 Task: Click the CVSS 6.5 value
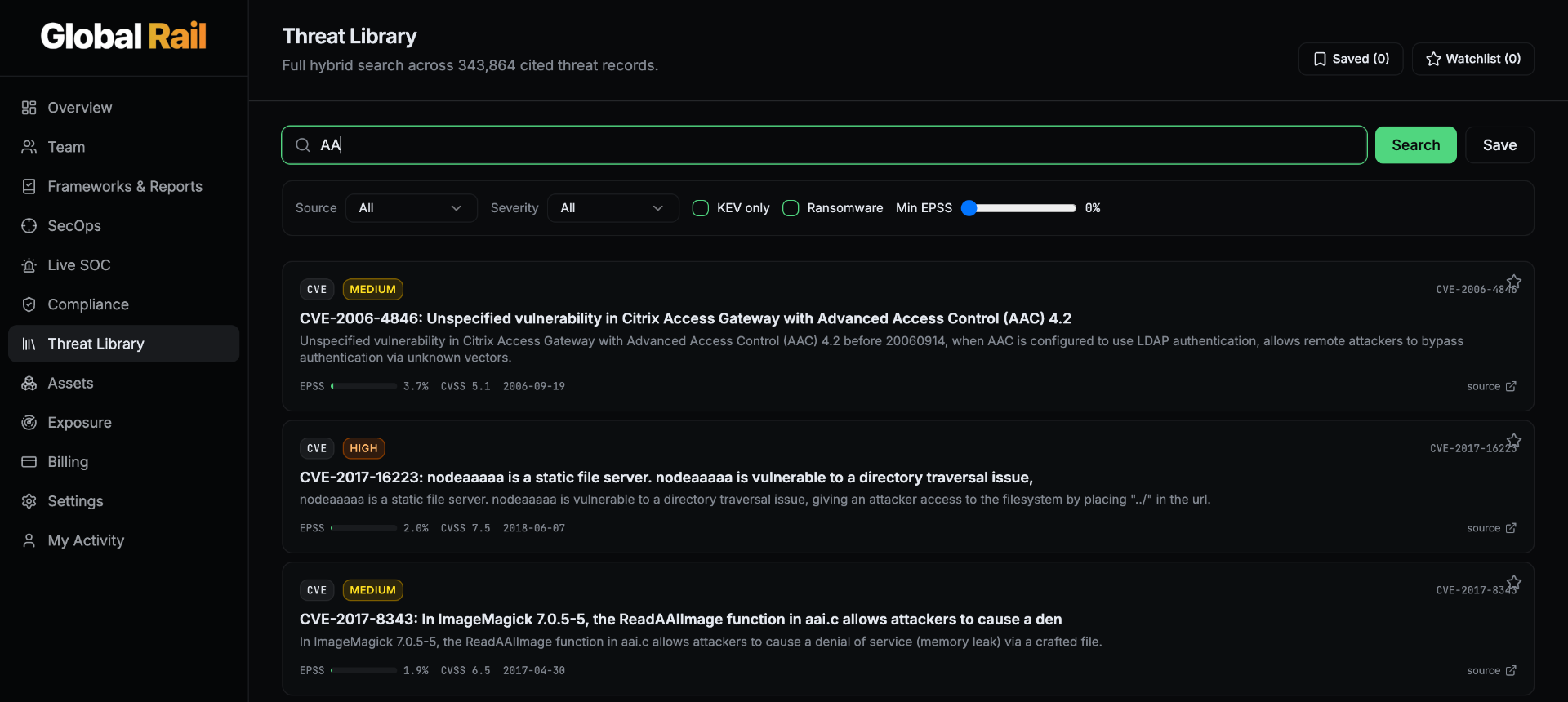(x=465, y=670)
